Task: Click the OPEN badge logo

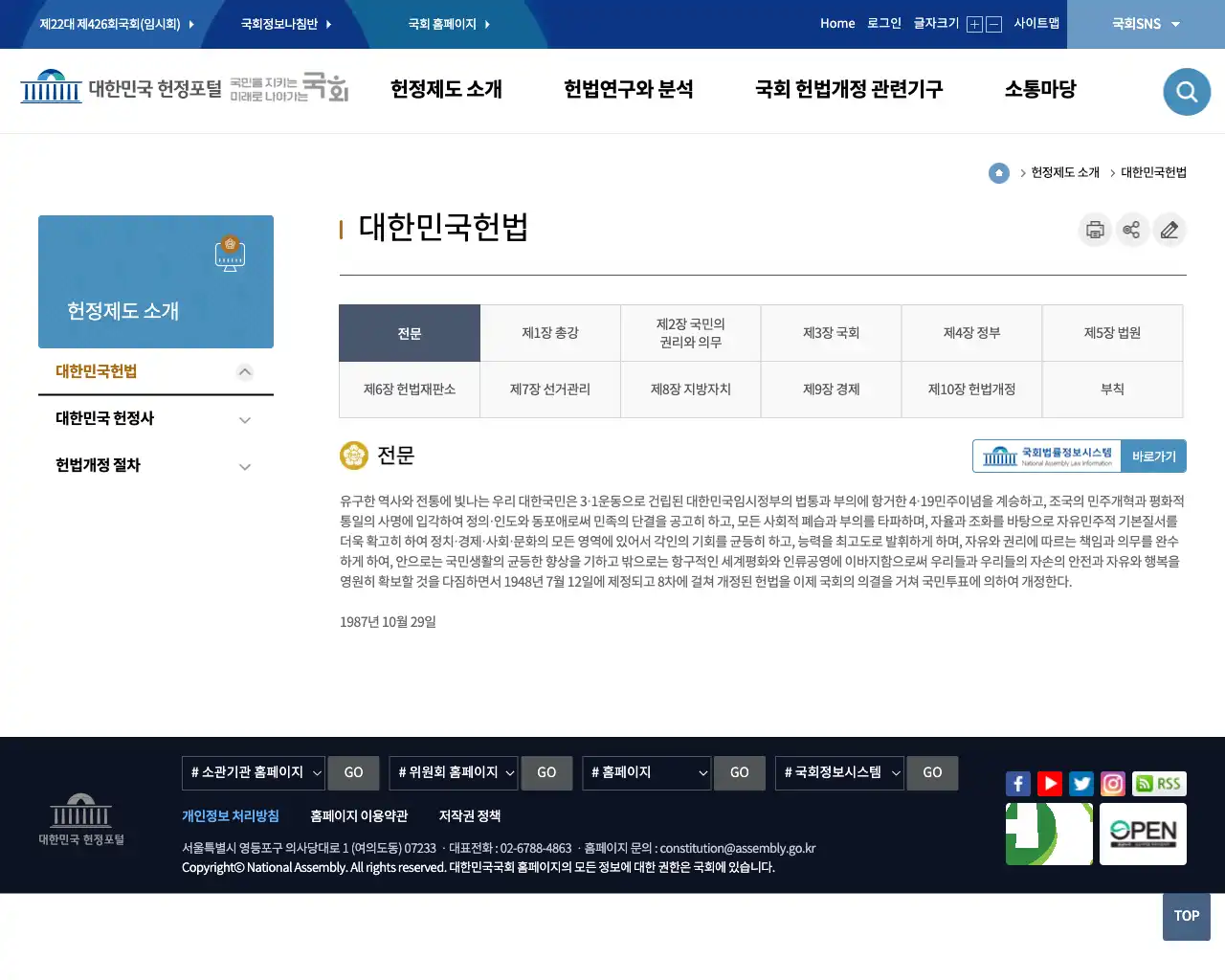Action: tap(1143, 834)
